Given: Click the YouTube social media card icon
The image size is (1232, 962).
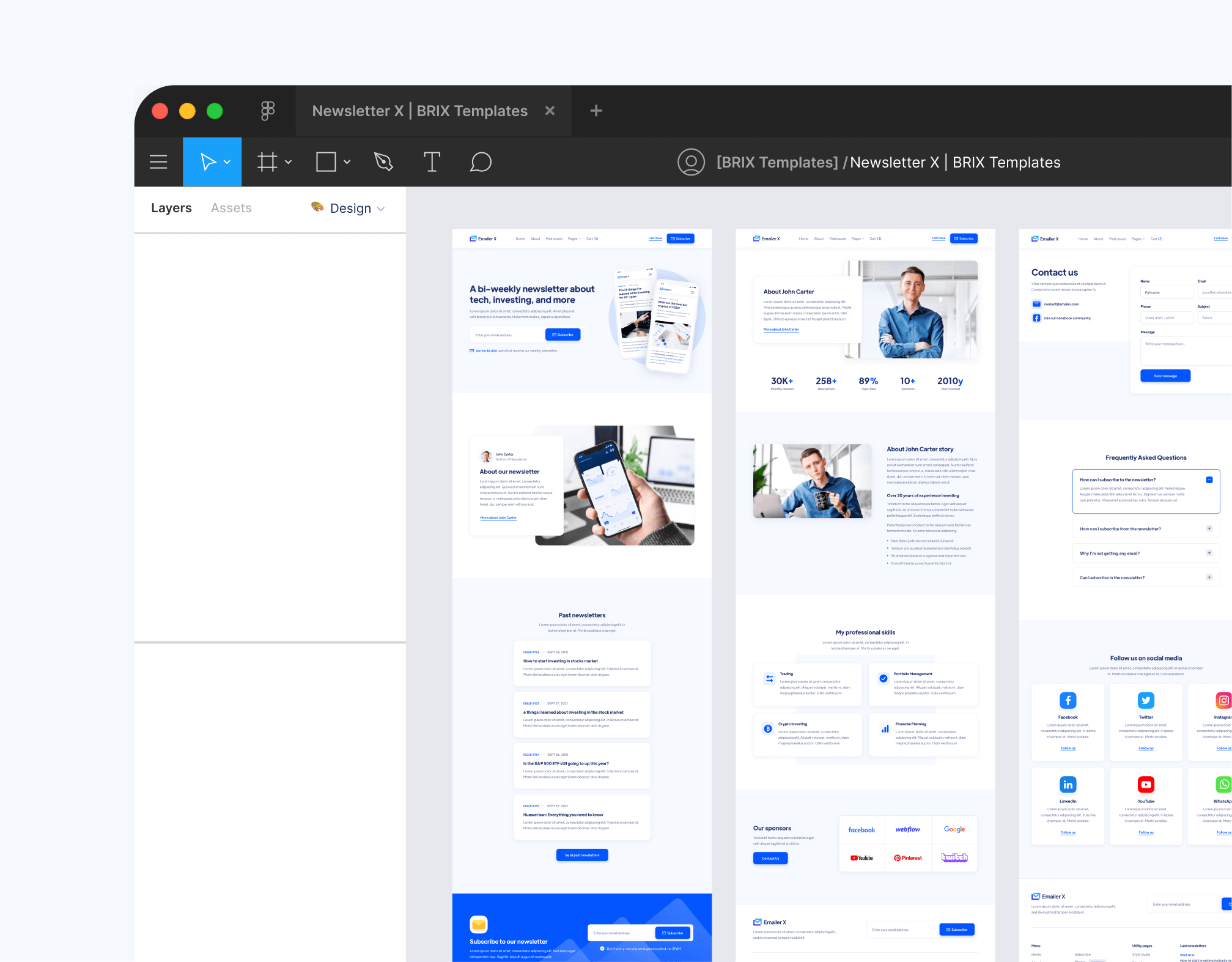Looking at the screenshot, I should [x=1146, y=785].
